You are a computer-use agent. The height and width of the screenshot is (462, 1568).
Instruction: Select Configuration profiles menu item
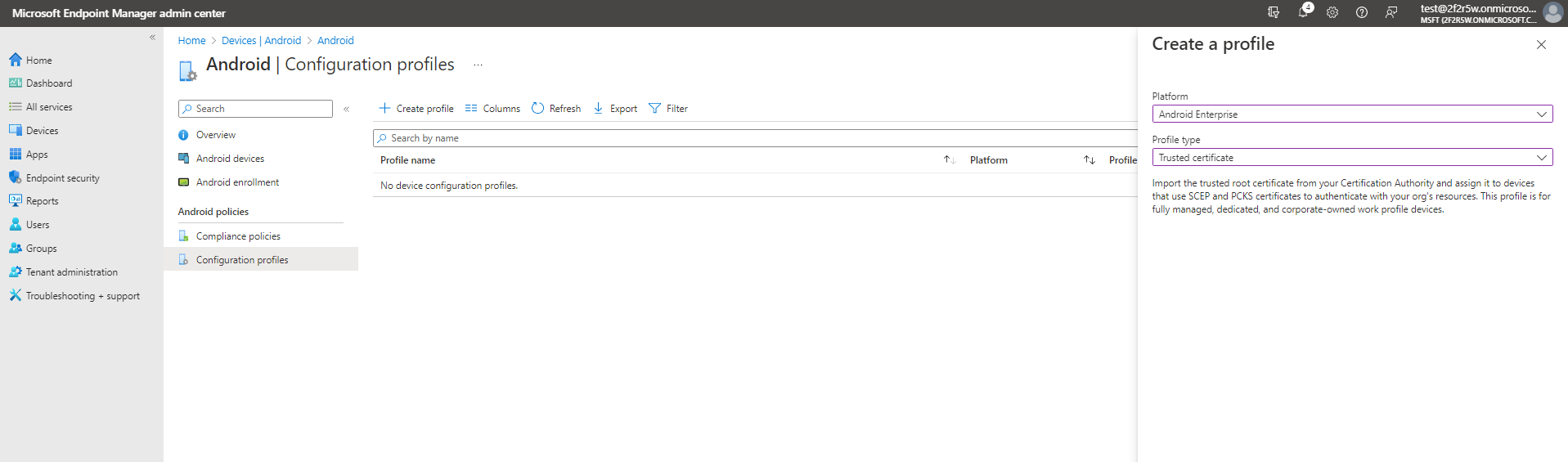(261, 259)
